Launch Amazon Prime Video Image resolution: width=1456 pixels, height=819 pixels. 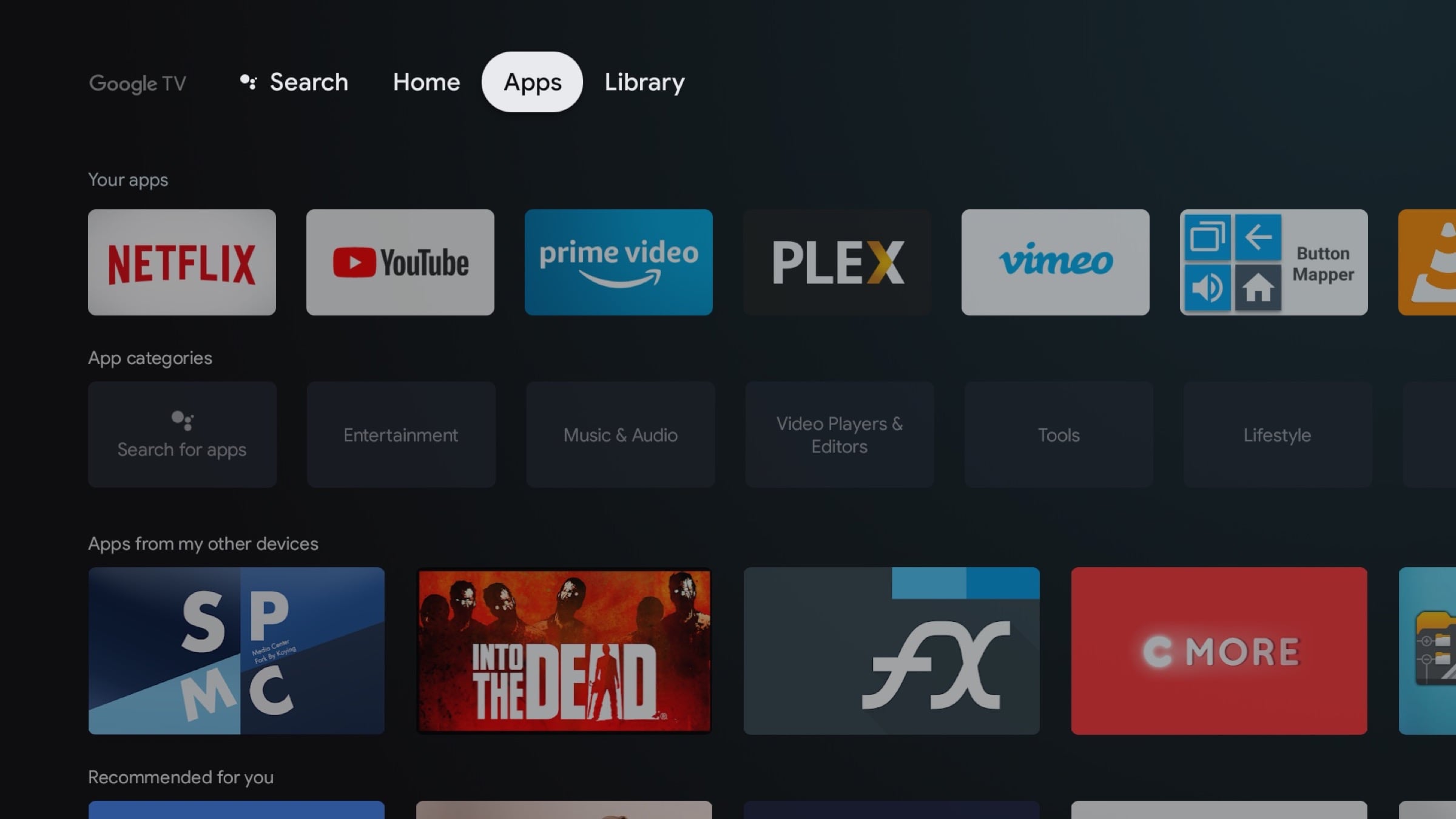(618, 262)
